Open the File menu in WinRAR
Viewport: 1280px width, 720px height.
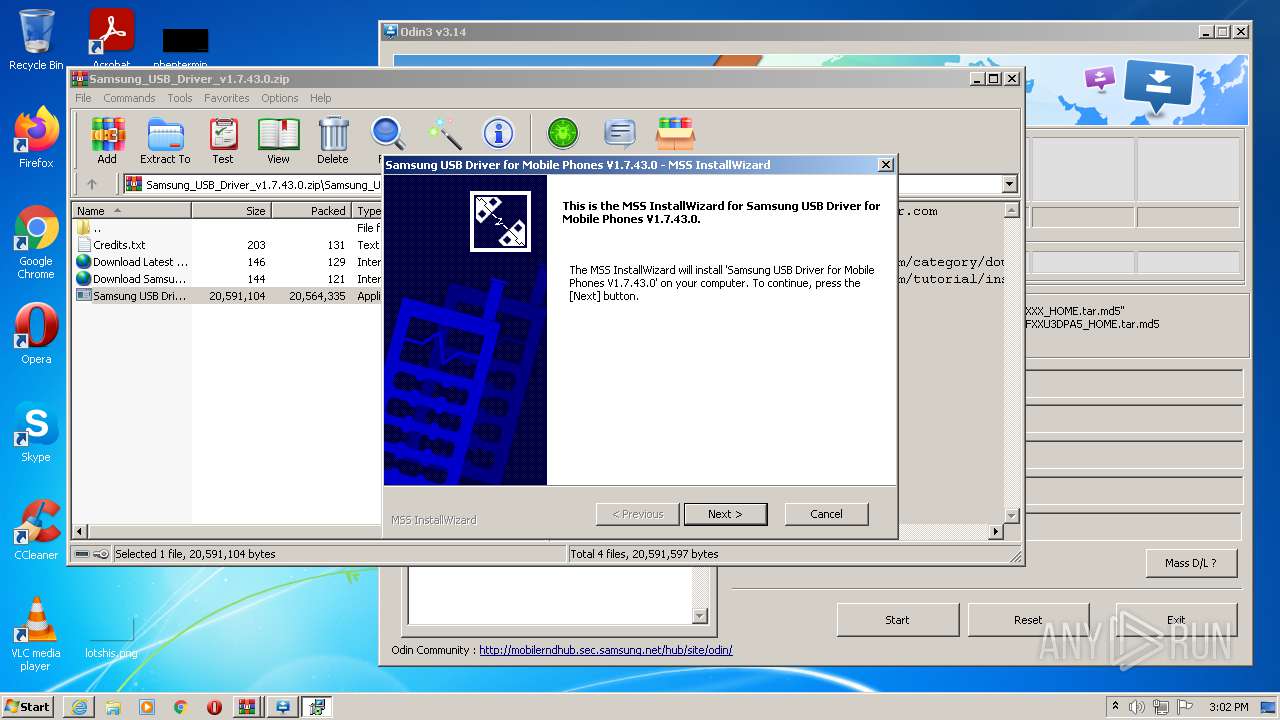pos(83,98)
